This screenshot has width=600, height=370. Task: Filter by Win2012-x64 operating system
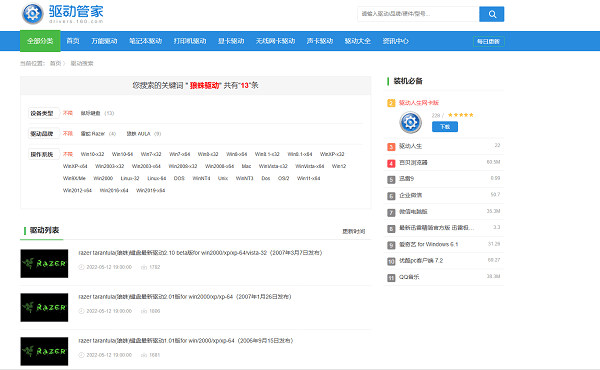tap(77, 190)
